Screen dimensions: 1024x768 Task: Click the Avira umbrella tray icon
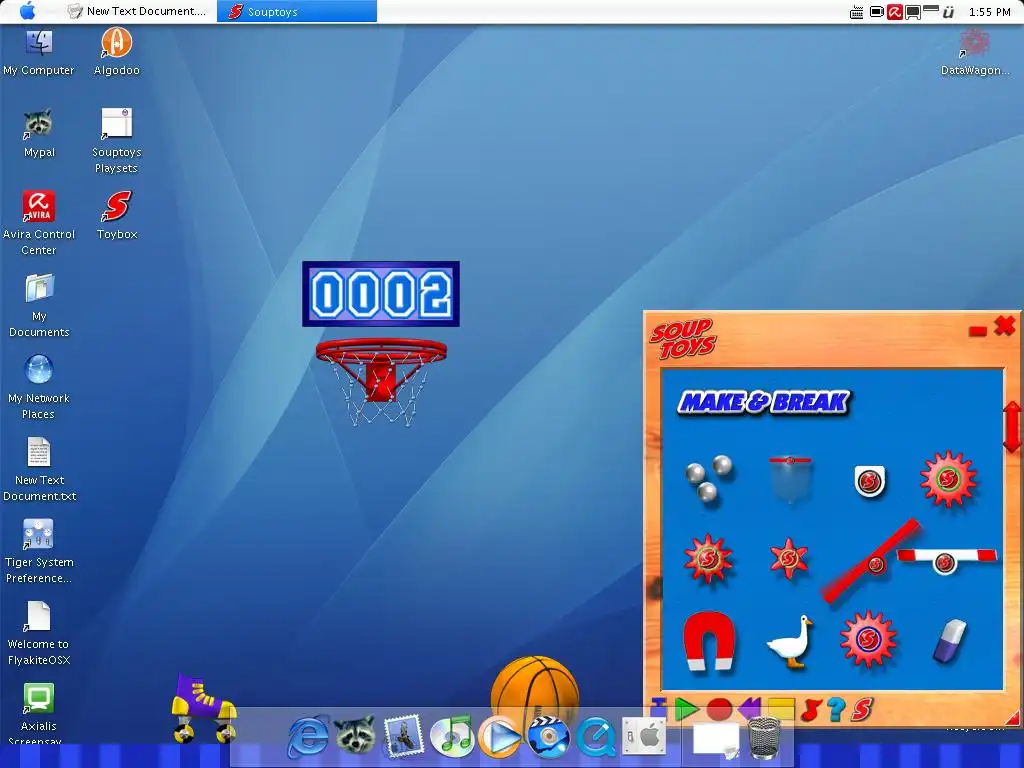[894, 11]
